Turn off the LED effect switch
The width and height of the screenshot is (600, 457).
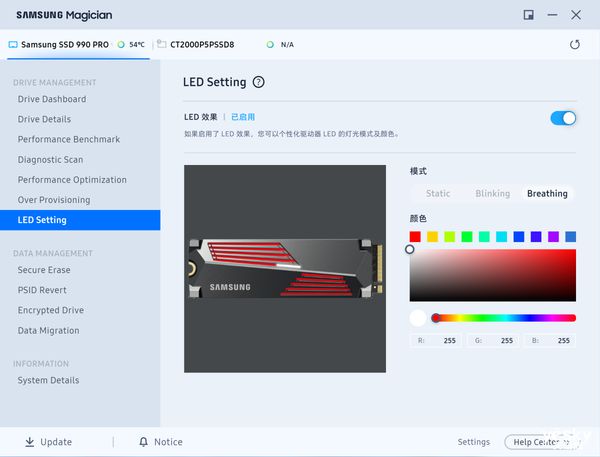click(563, 118)
